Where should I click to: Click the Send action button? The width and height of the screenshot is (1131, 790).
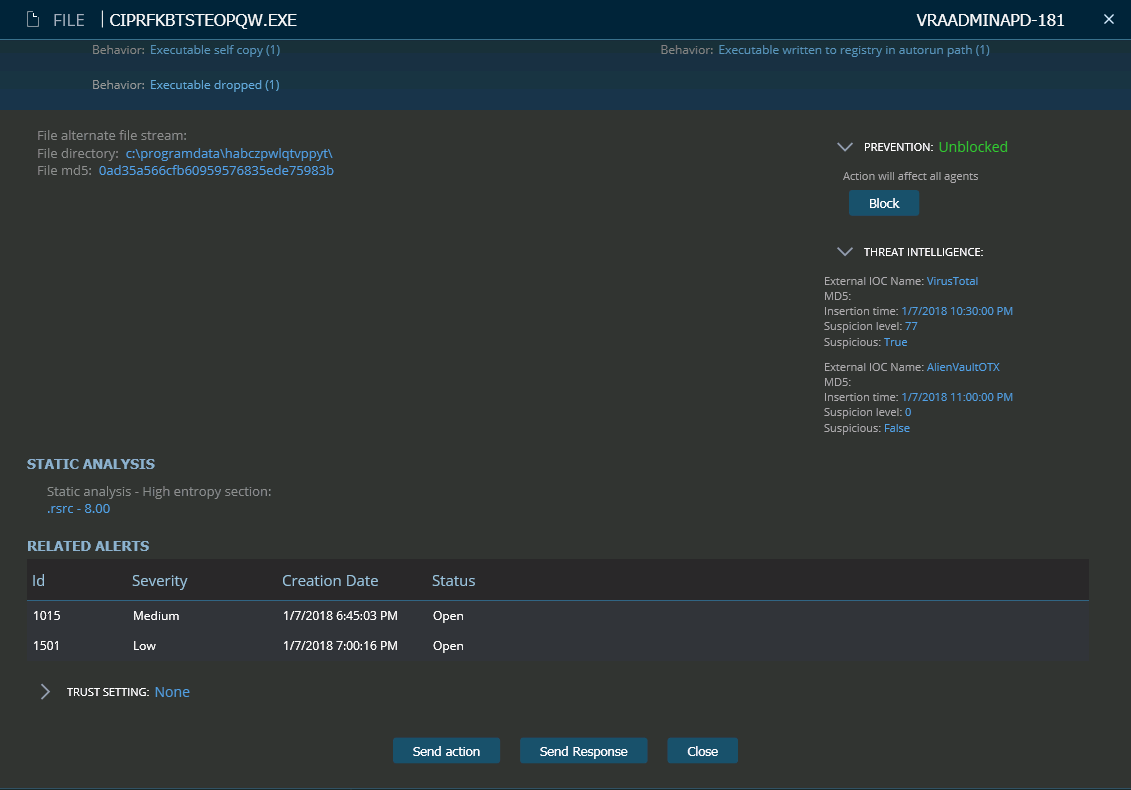pos(446,750)
